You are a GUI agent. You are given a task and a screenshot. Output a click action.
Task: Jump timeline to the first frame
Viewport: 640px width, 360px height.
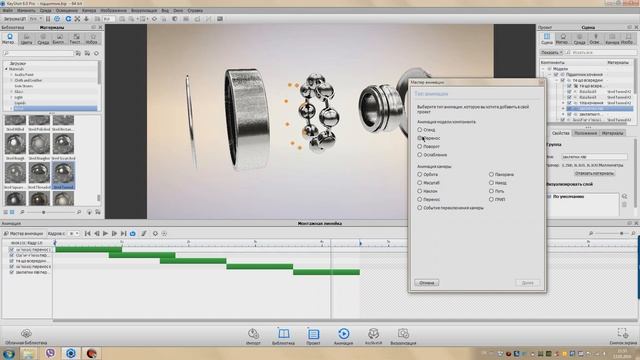coord(87,233)
